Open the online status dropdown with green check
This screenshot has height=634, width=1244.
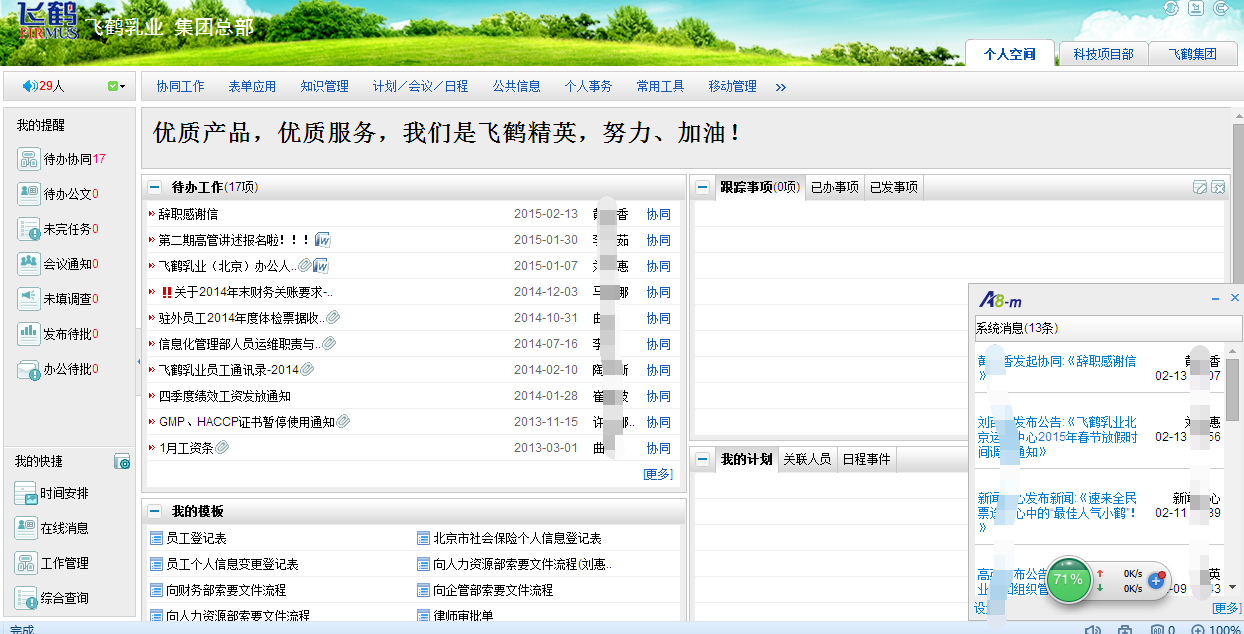(116, 87)
